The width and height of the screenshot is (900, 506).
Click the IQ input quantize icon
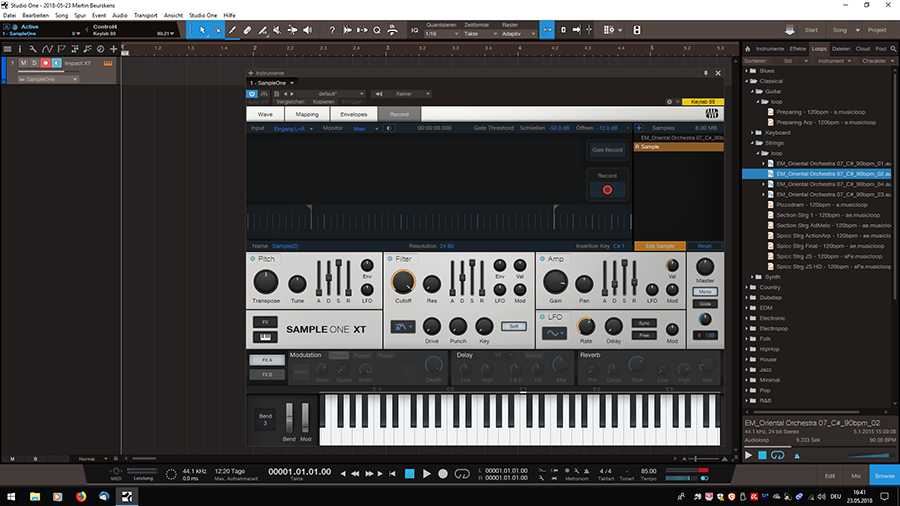tap(414, 30)
